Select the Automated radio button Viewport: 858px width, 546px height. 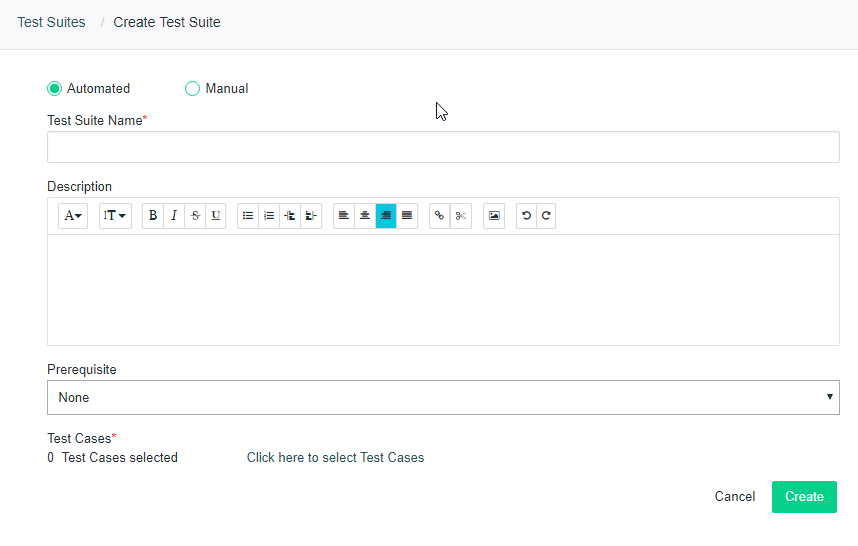point(55,89)
